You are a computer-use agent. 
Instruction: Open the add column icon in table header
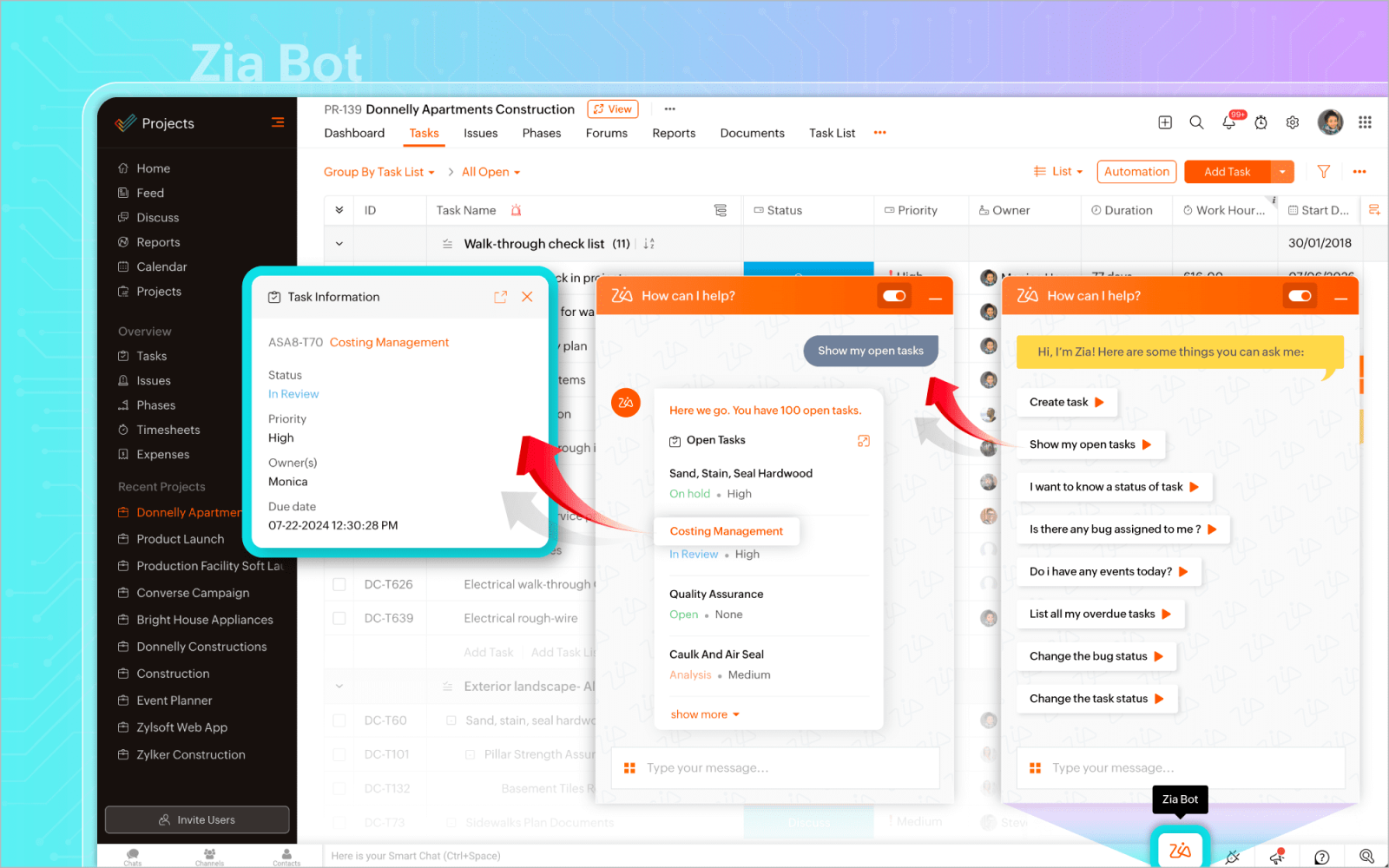(1374, 210)
